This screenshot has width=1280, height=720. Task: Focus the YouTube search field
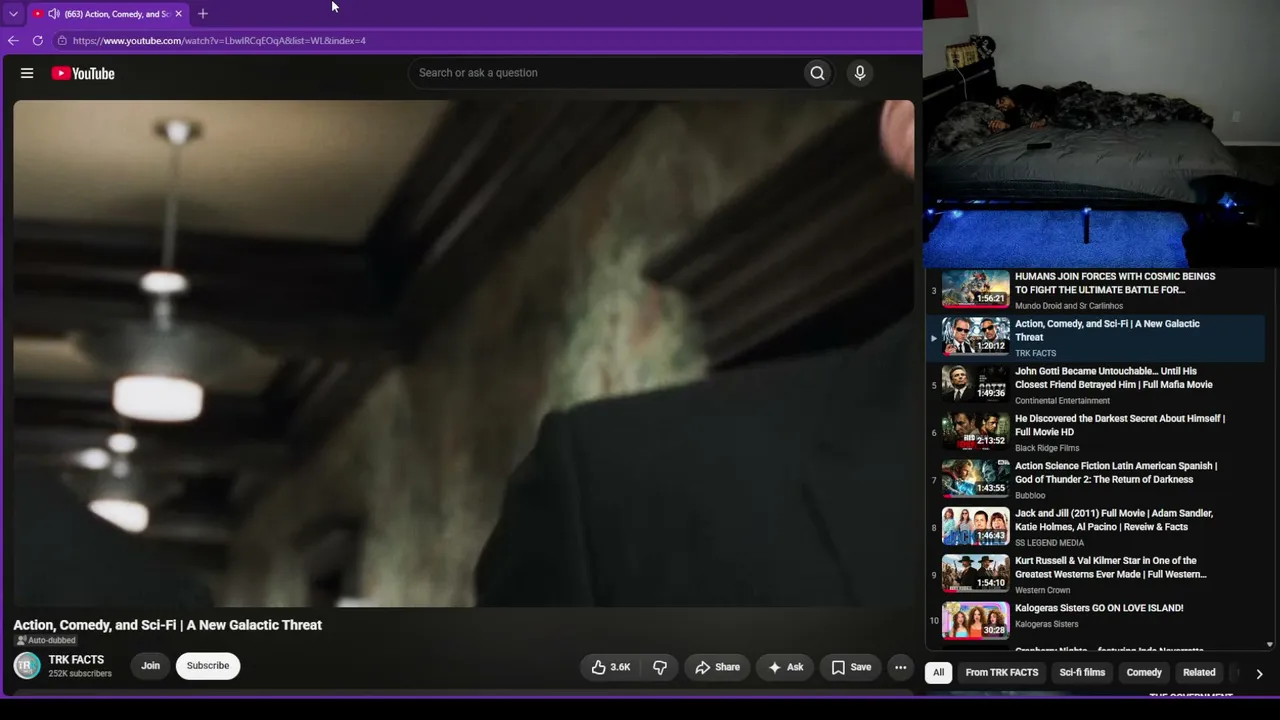[605, 73]
